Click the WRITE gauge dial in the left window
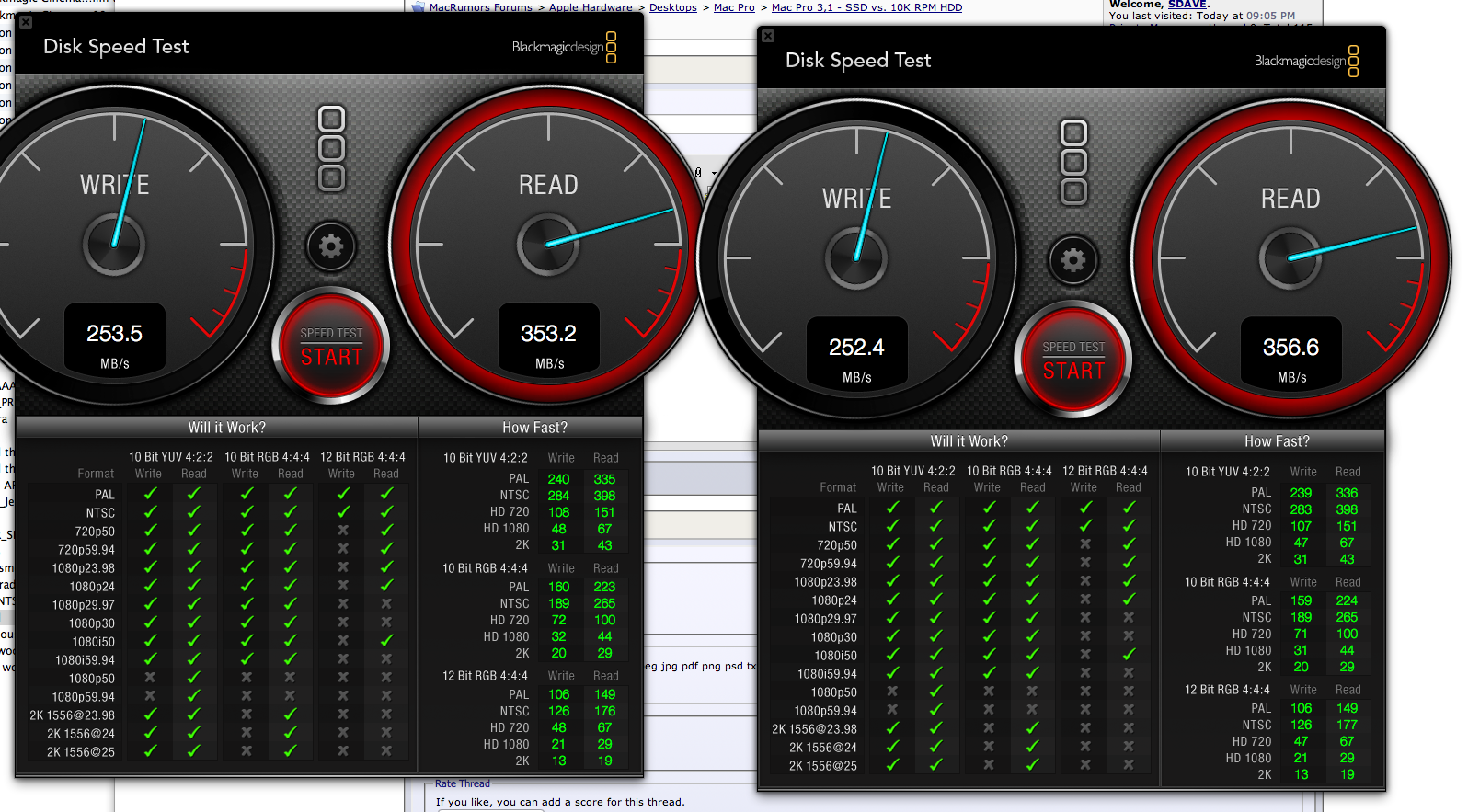 pyautogui.click(x=114, y=244)
